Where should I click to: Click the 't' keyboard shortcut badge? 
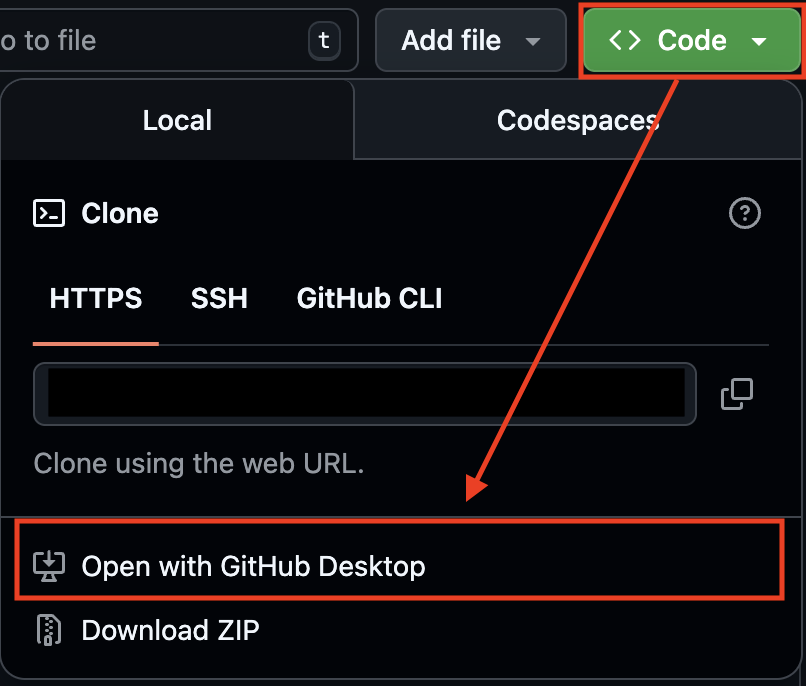coord(322,41)
